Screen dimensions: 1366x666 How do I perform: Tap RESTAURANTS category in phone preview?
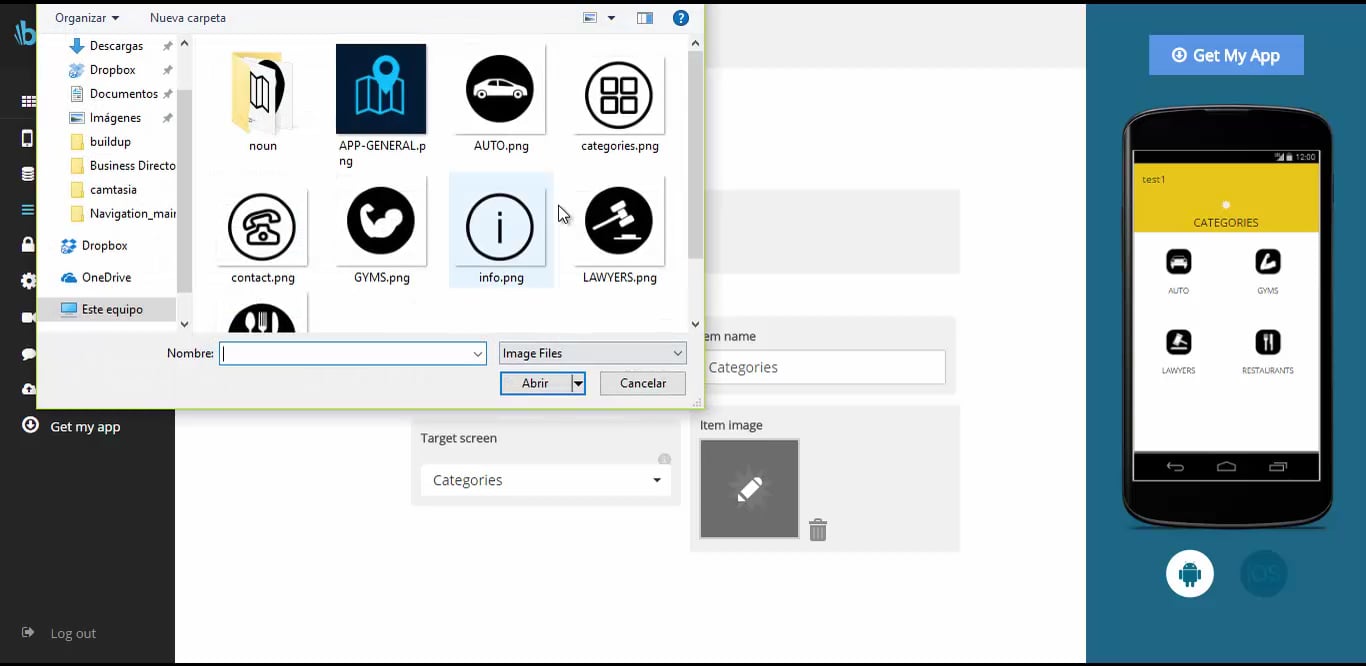[1268, 352]
